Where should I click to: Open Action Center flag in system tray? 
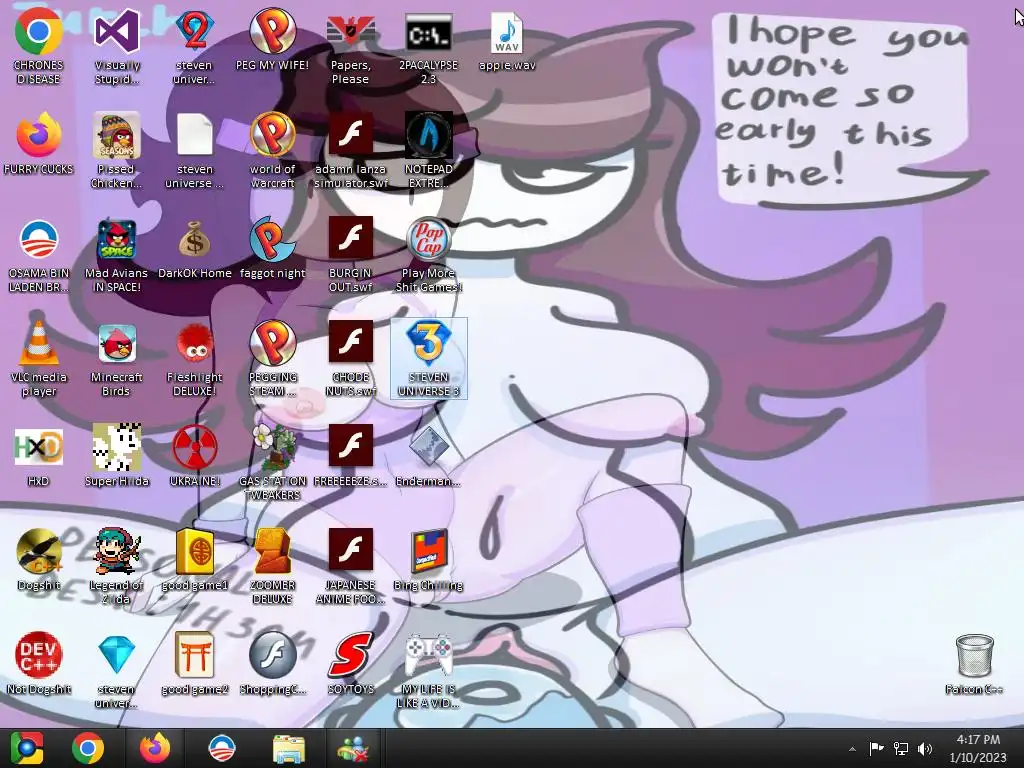[x=876, y=748]
